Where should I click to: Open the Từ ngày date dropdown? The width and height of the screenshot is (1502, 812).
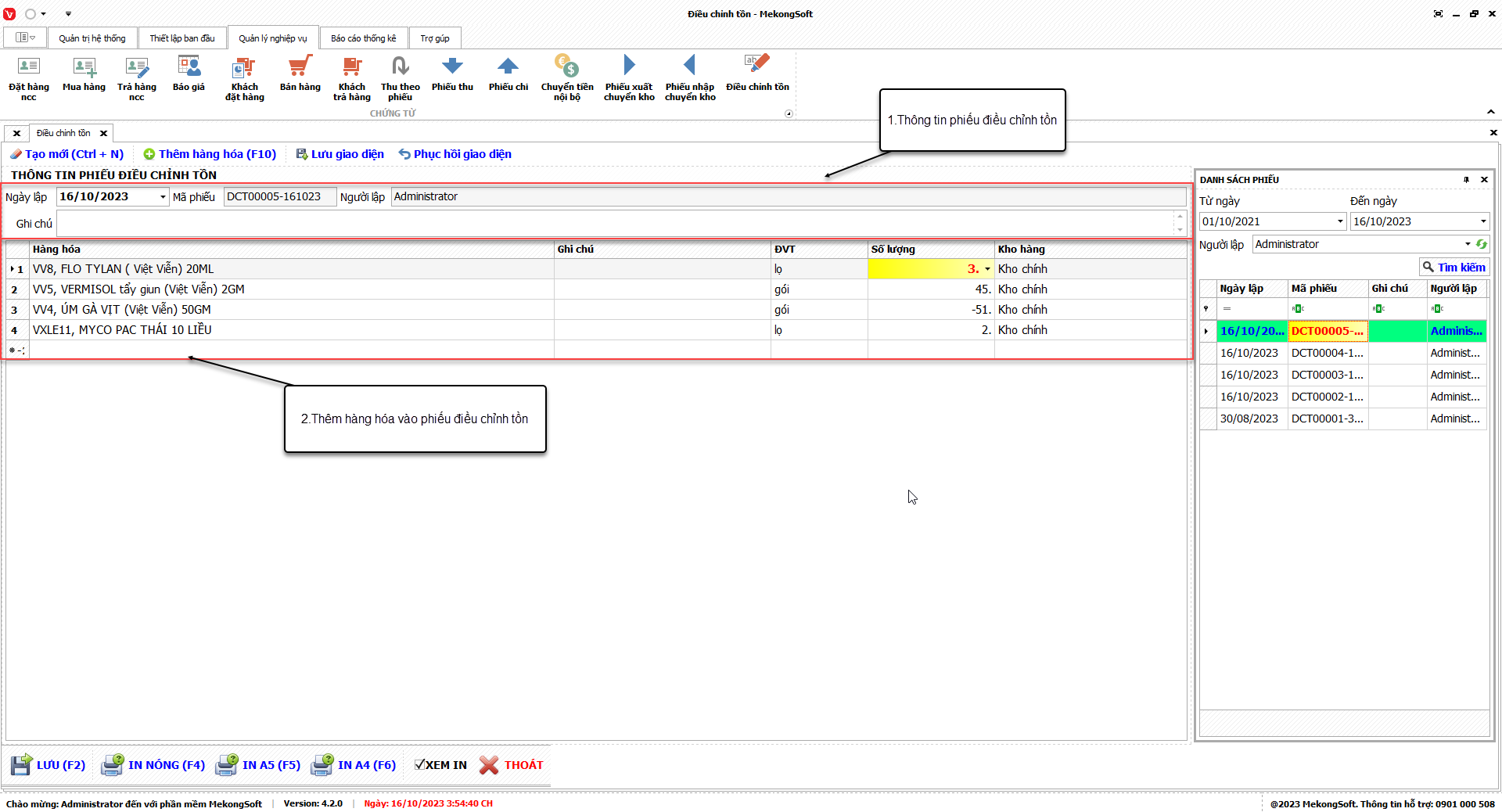click(x=1339, y=221)
